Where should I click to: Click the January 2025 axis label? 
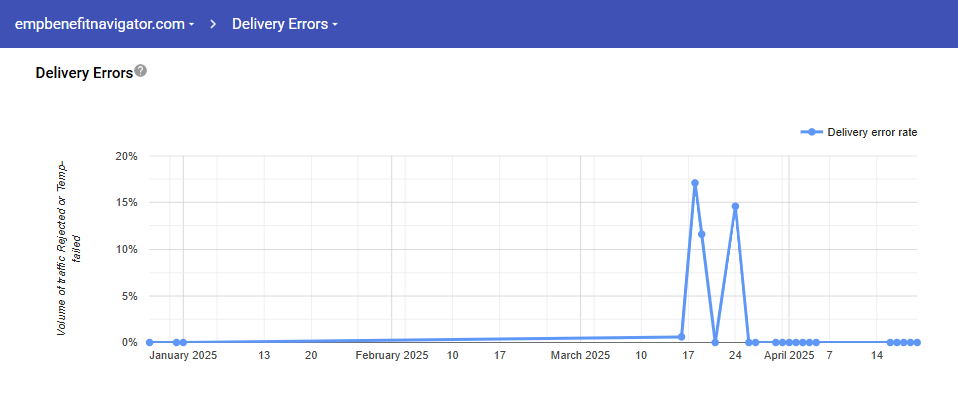[x=183, y=356]
